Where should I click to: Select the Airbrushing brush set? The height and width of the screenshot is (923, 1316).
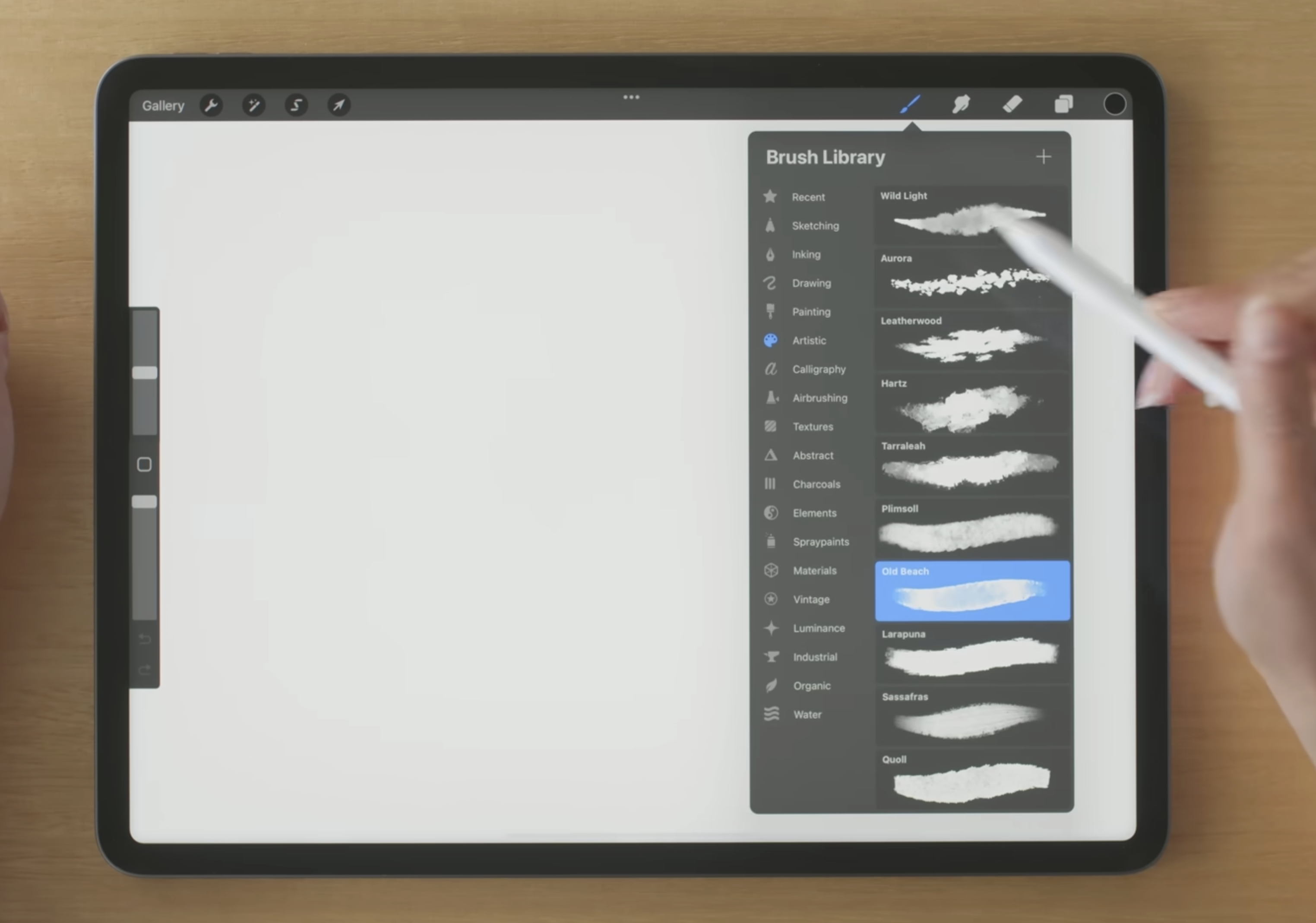point(819,398)
